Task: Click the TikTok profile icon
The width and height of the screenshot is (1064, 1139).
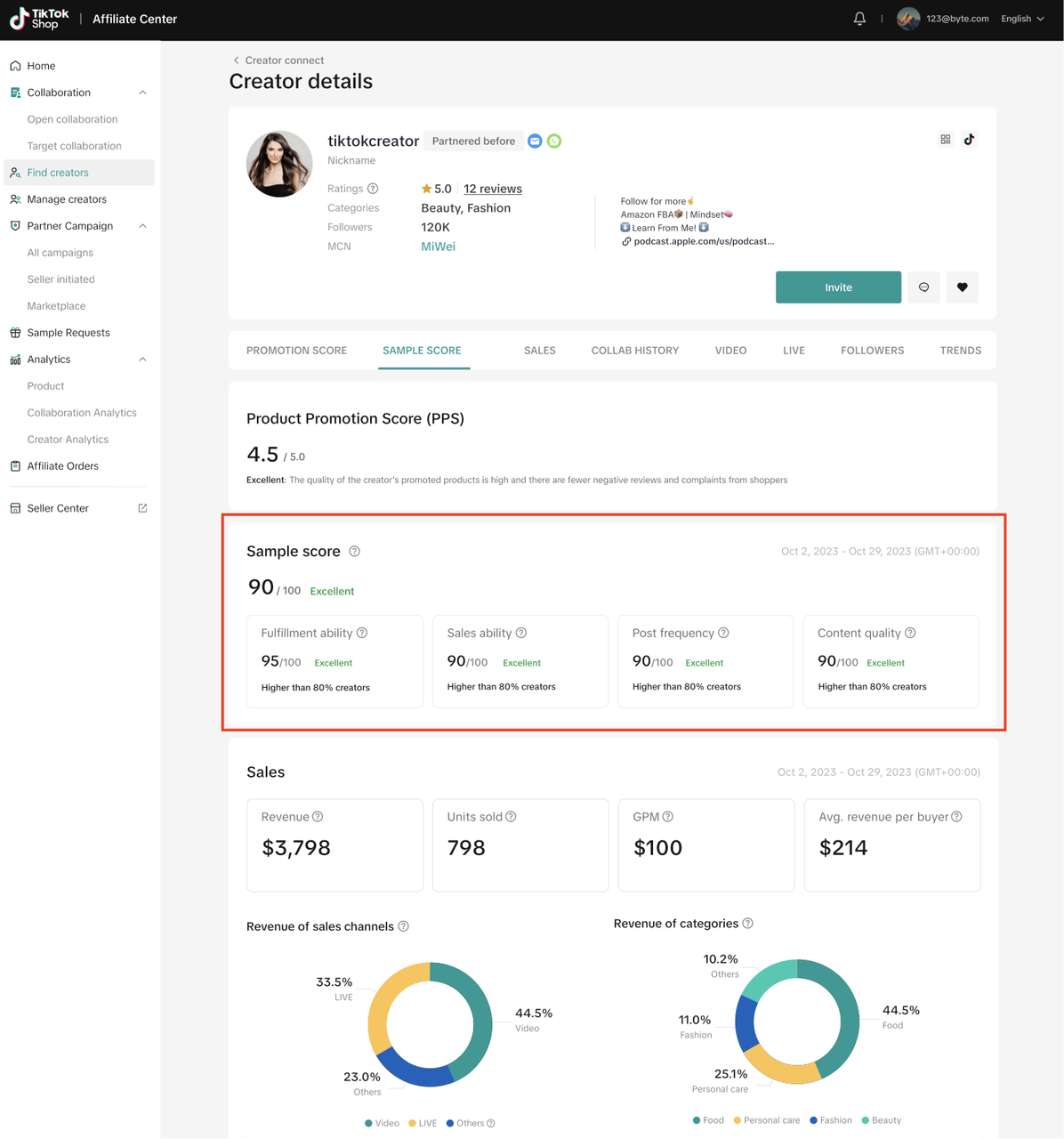Action: tap(969, 140)
